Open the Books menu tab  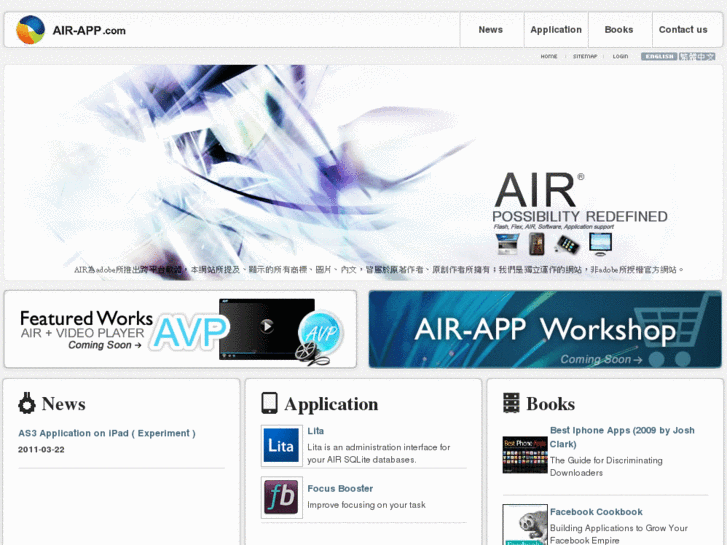coord(619,30)
